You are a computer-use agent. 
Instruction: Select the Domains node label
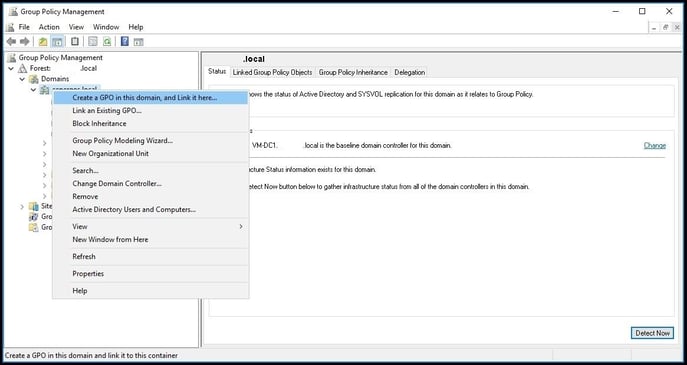(55, 79)
